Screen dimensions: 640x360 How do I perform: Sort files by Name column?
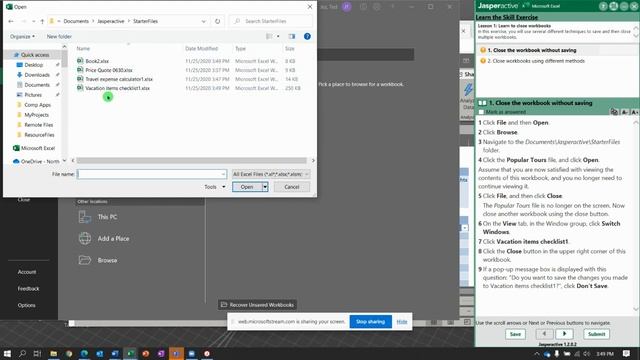(83, 49)
